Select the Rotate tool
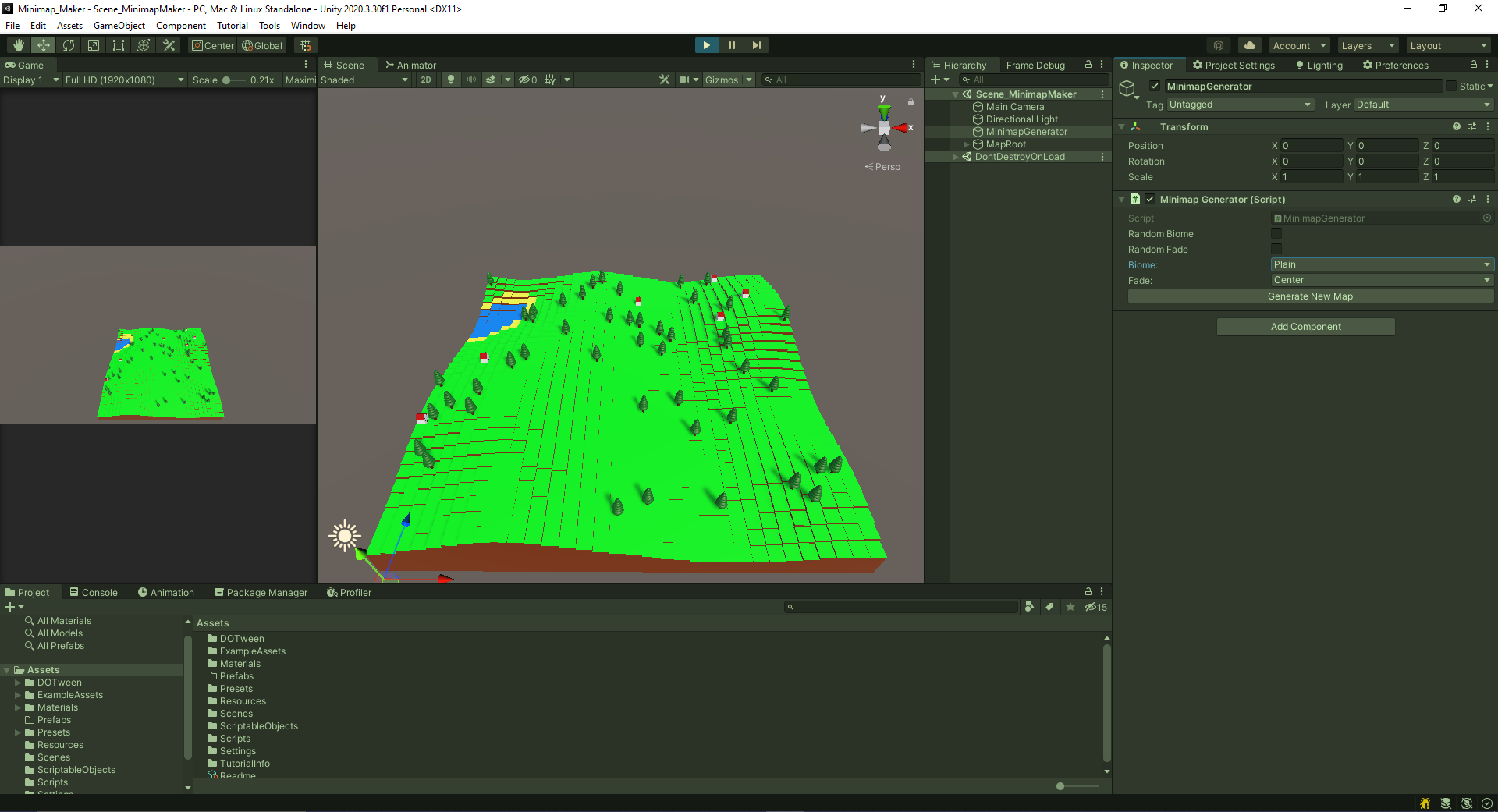 tap(69, 45)
